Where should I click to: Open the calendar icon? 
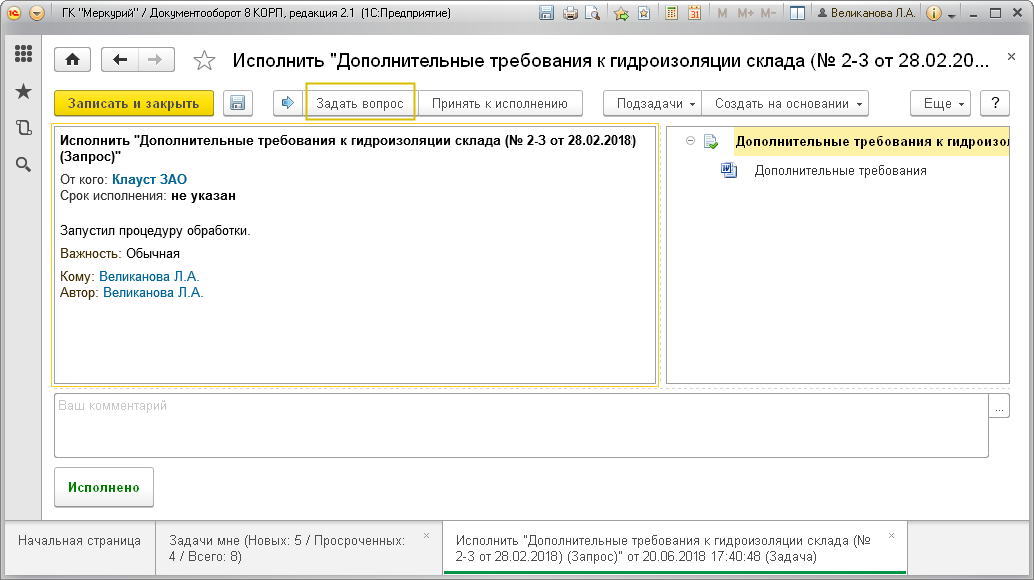click(694, 13)
